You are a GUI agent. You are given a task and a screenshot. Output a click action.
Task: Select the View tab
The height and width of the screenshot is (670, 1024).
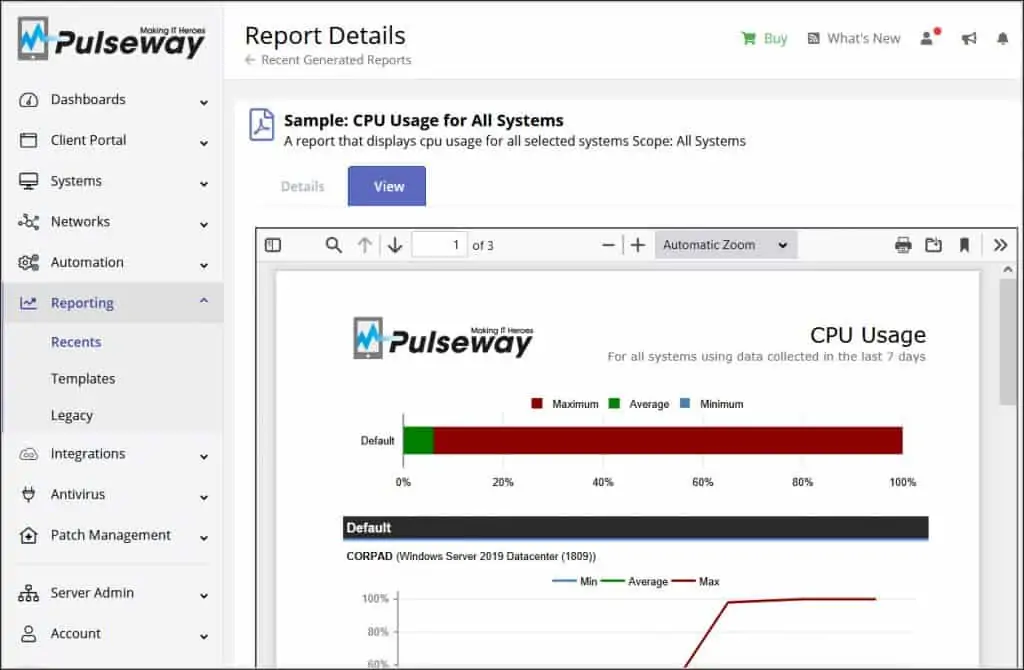[x=387, y=186]
